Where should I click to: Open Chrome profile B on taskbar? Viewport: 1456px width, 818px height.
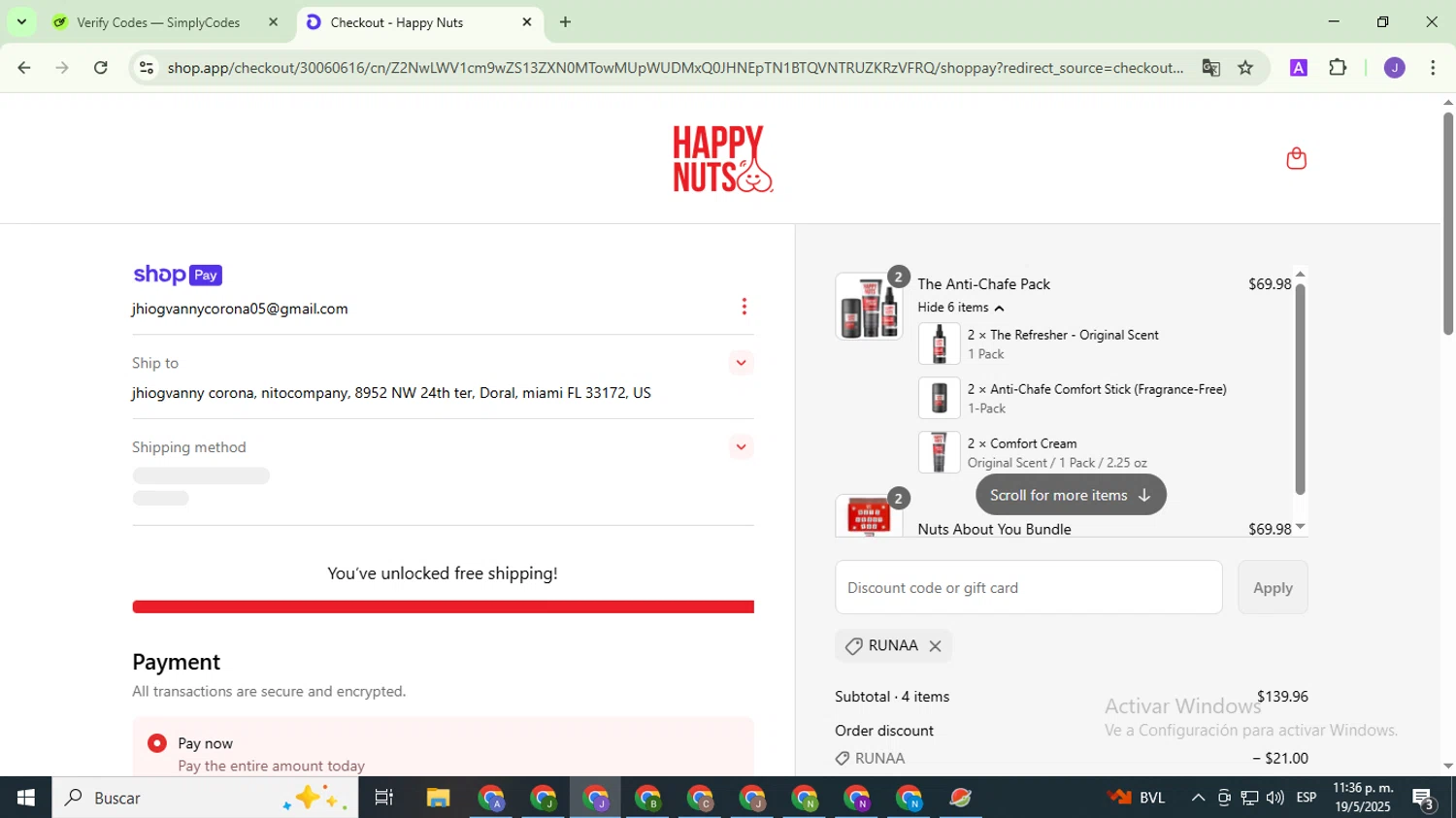coord(647,798)
